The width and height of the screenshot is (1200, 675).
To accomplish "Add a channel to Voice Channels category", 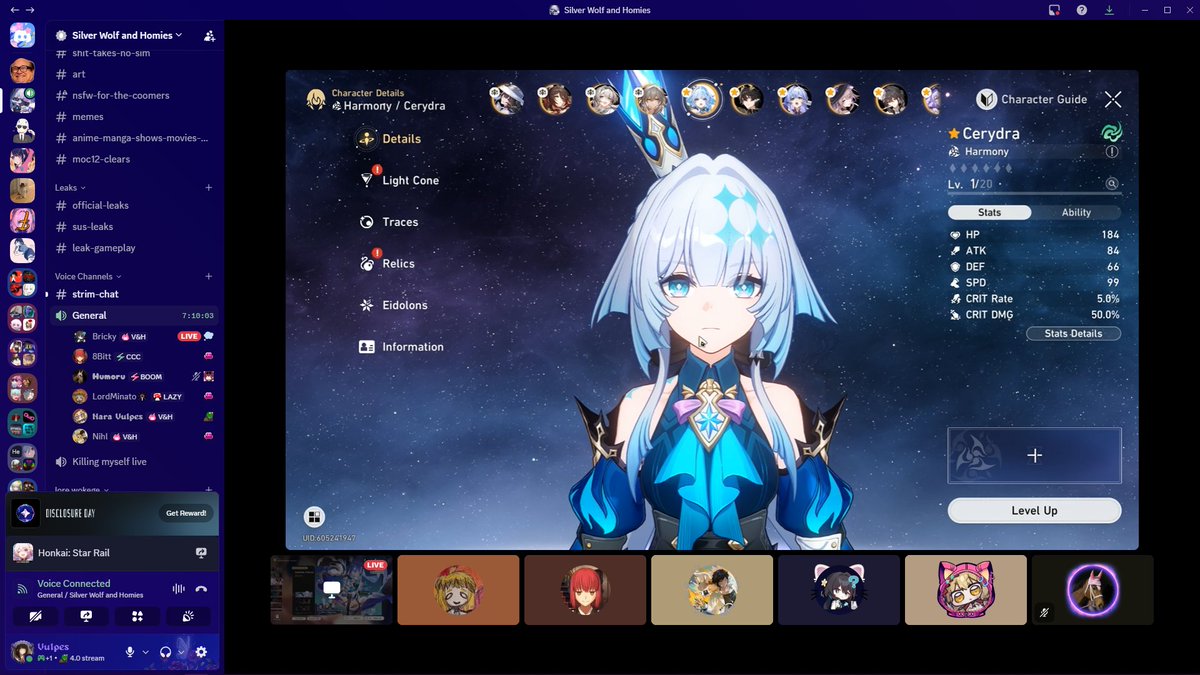I will click(209, 276).
